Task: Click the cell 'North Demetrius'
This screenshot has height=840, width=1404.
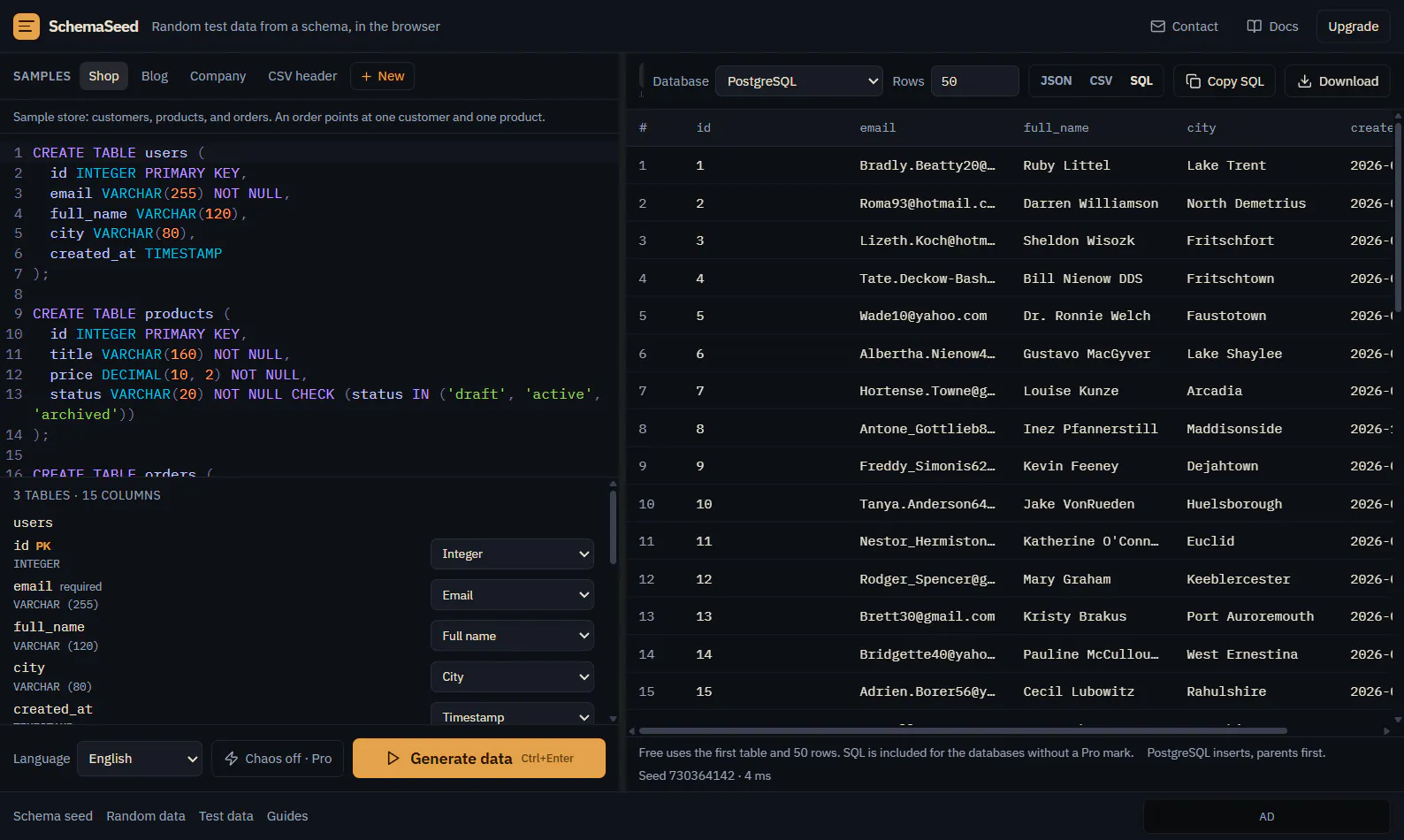Action: click(1246, 203)
